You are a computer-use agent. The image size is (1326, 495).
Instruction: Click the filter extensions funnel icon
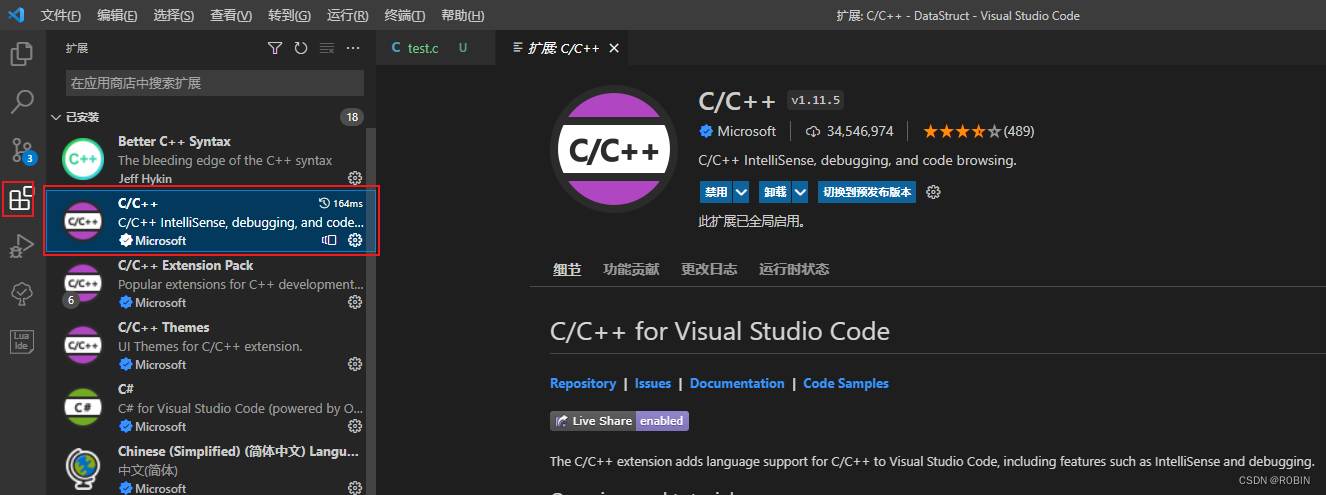pos(275,48)
